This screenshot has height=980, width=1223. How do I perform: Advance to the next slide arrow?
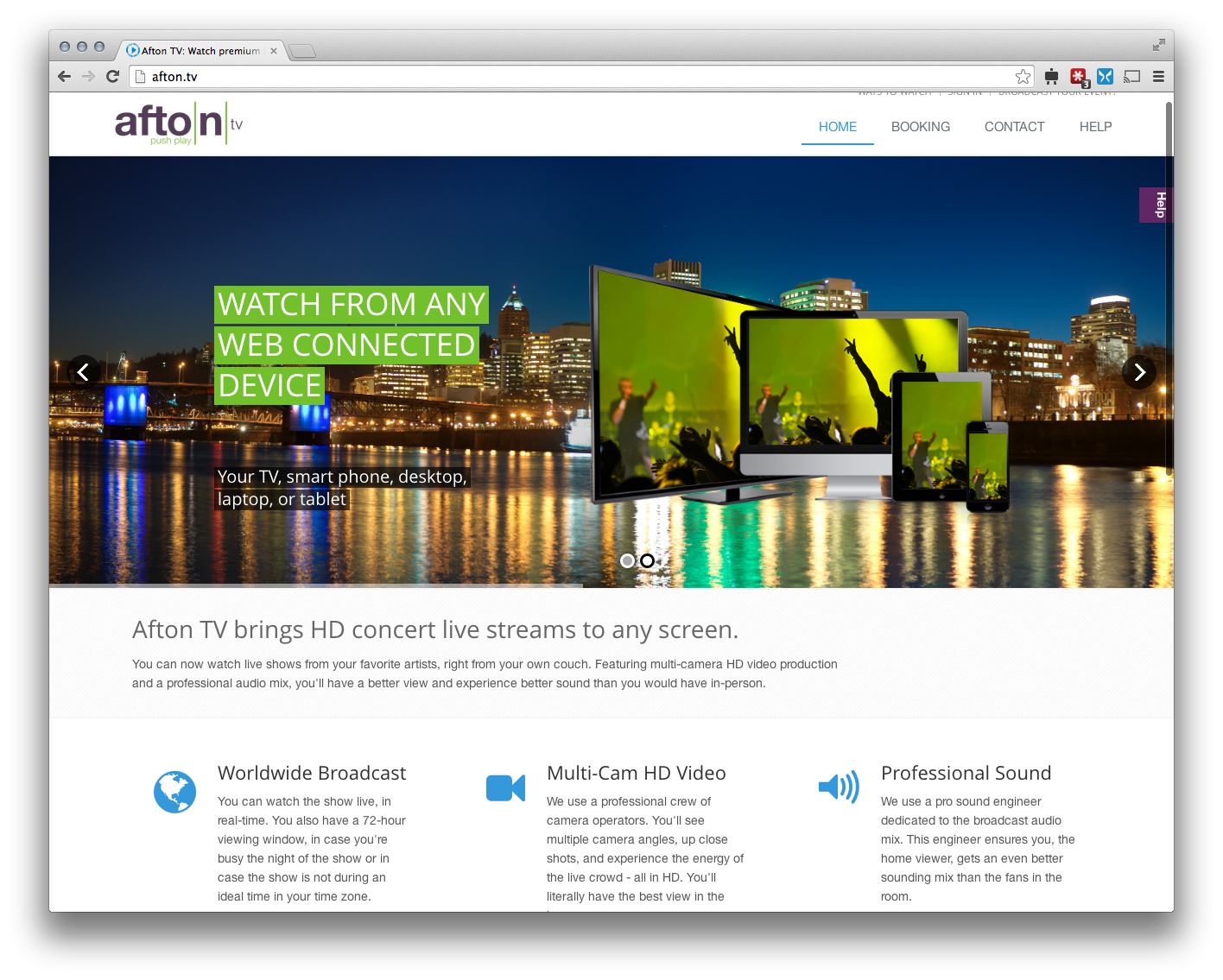[1139, 372]
